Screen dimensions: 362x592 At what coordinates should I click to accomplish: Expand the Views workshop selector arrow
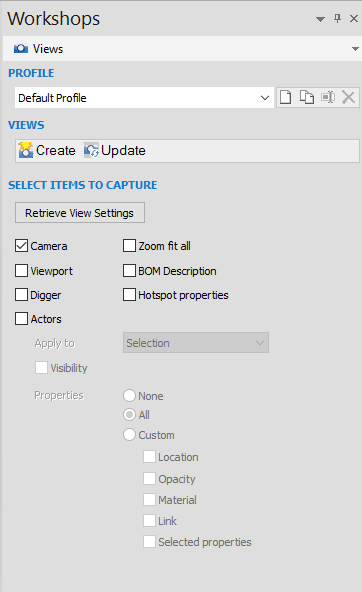pos(355,49)
